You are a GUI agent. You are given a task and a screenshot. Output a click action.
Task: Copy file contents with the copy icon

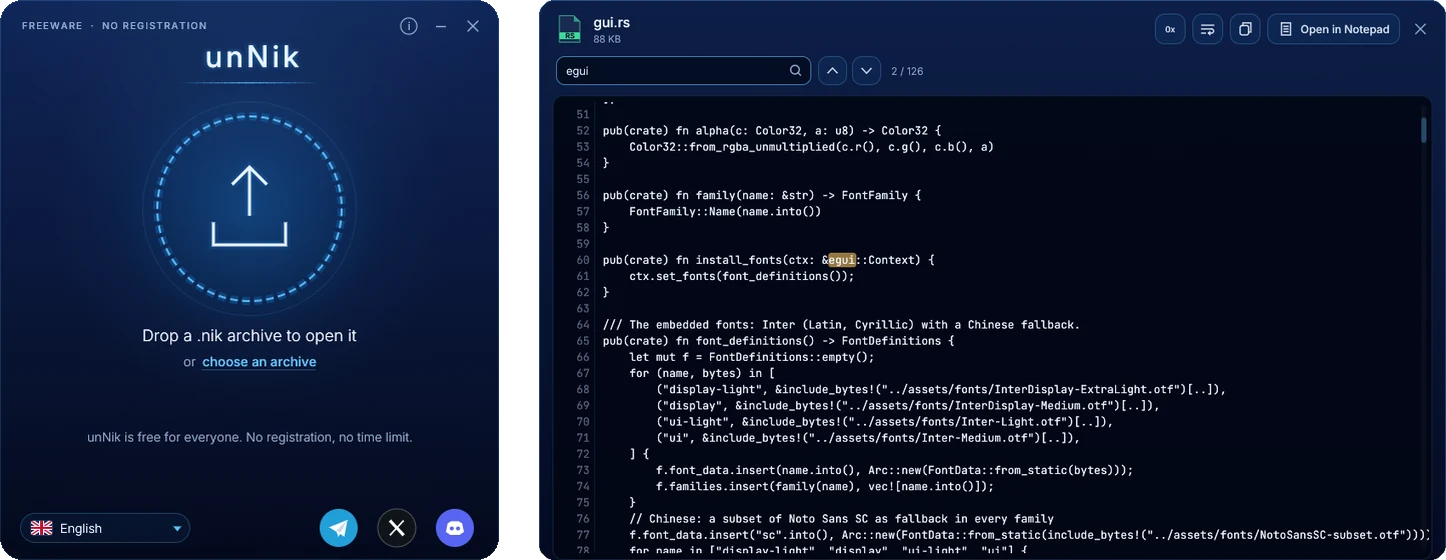1245,29
